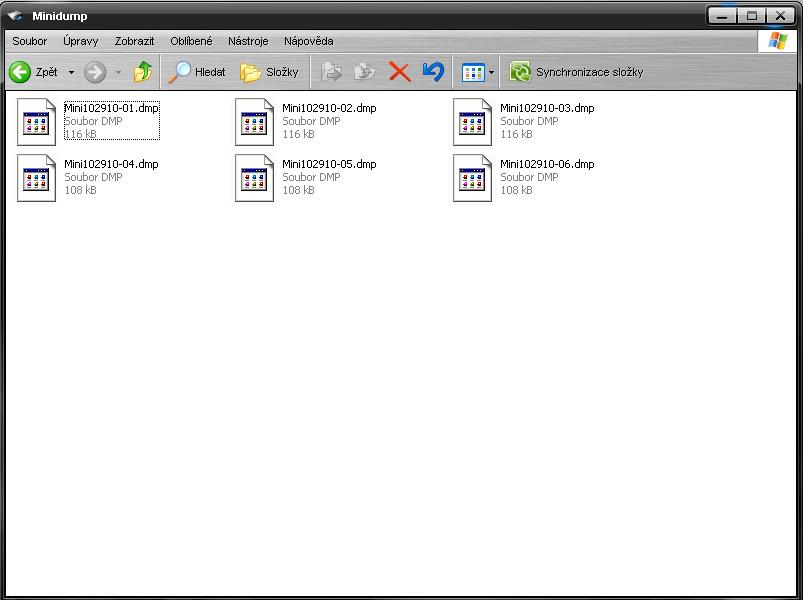803x600 pixels.
Task: Open the Zpět history dropdown arrow
Action: coord(71,73)
